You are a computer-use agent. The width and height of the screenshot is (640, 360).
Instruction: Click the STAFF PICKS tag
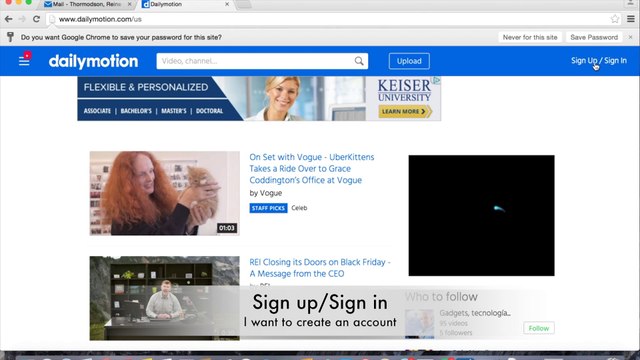[268, 208]
